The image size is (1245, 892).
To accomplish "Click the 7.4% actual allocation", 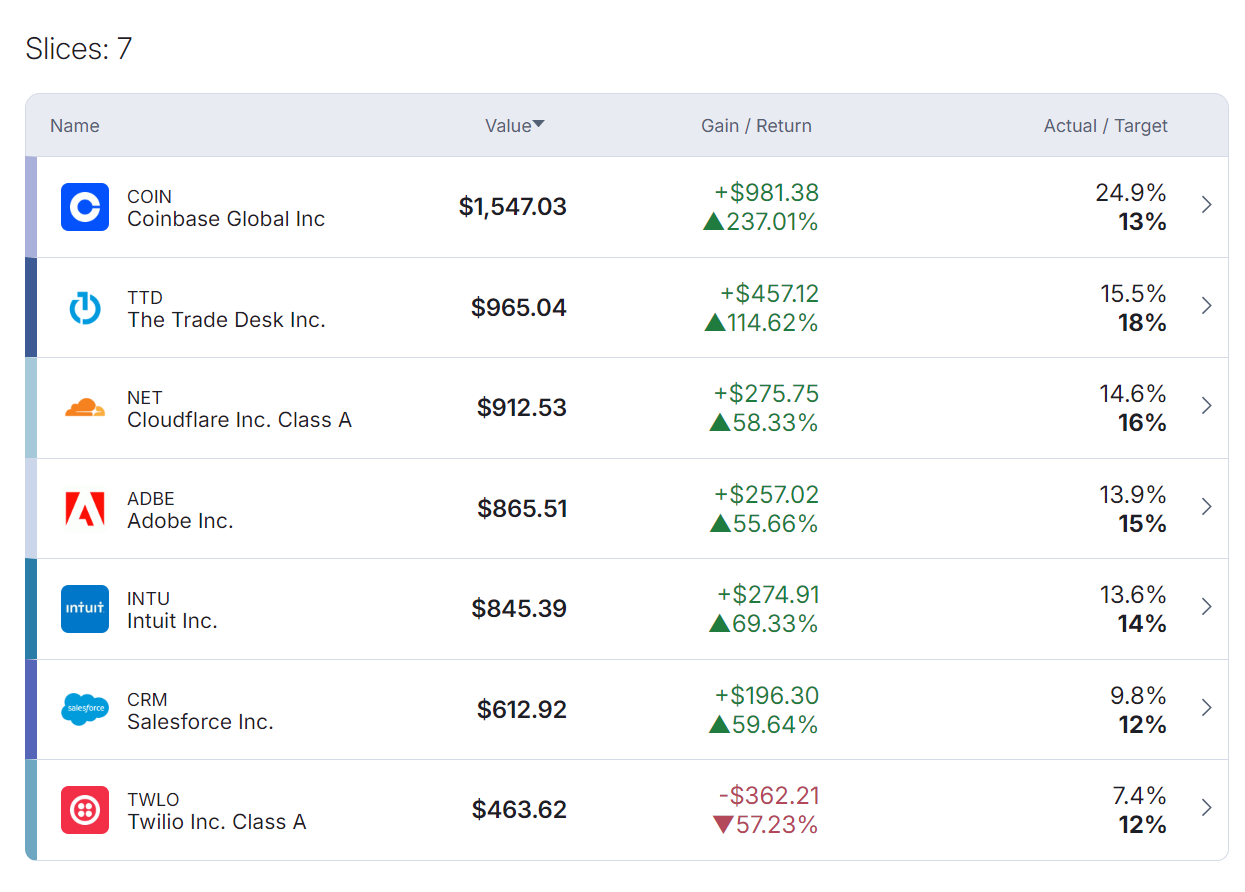I will pos(1140,796).
